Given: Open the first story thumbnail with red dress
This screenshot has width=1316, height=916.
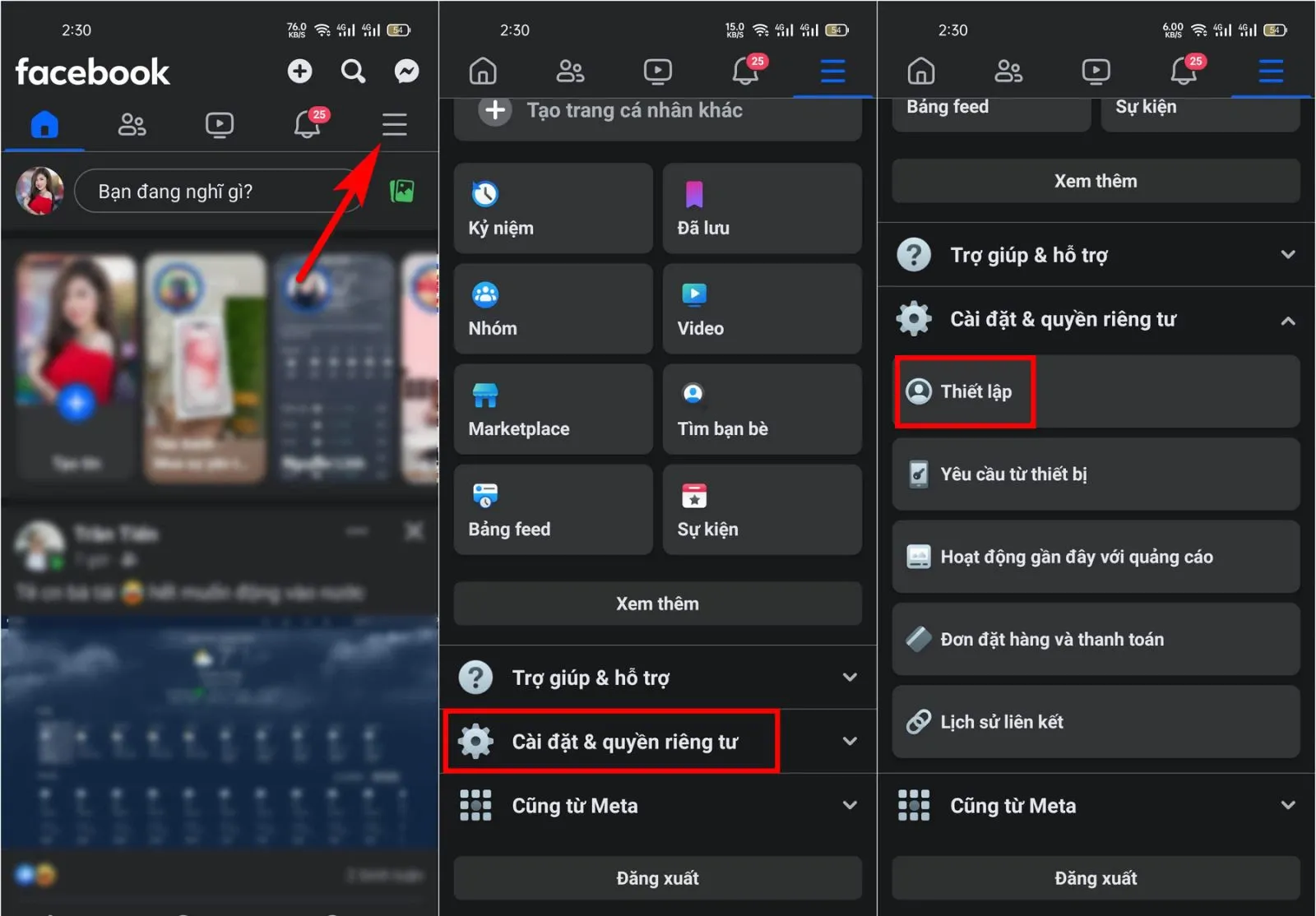Looking at the screenshot, I should point(76,368).
